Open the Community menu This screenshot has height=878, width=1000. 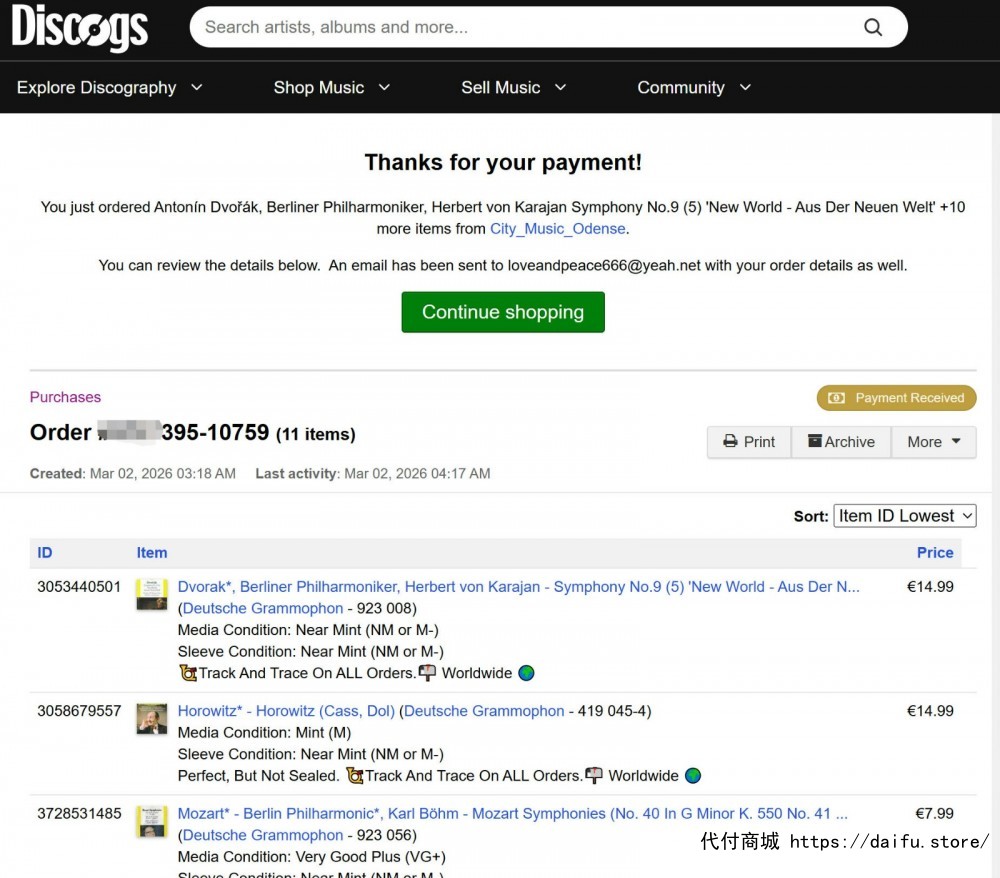point(693,88)
